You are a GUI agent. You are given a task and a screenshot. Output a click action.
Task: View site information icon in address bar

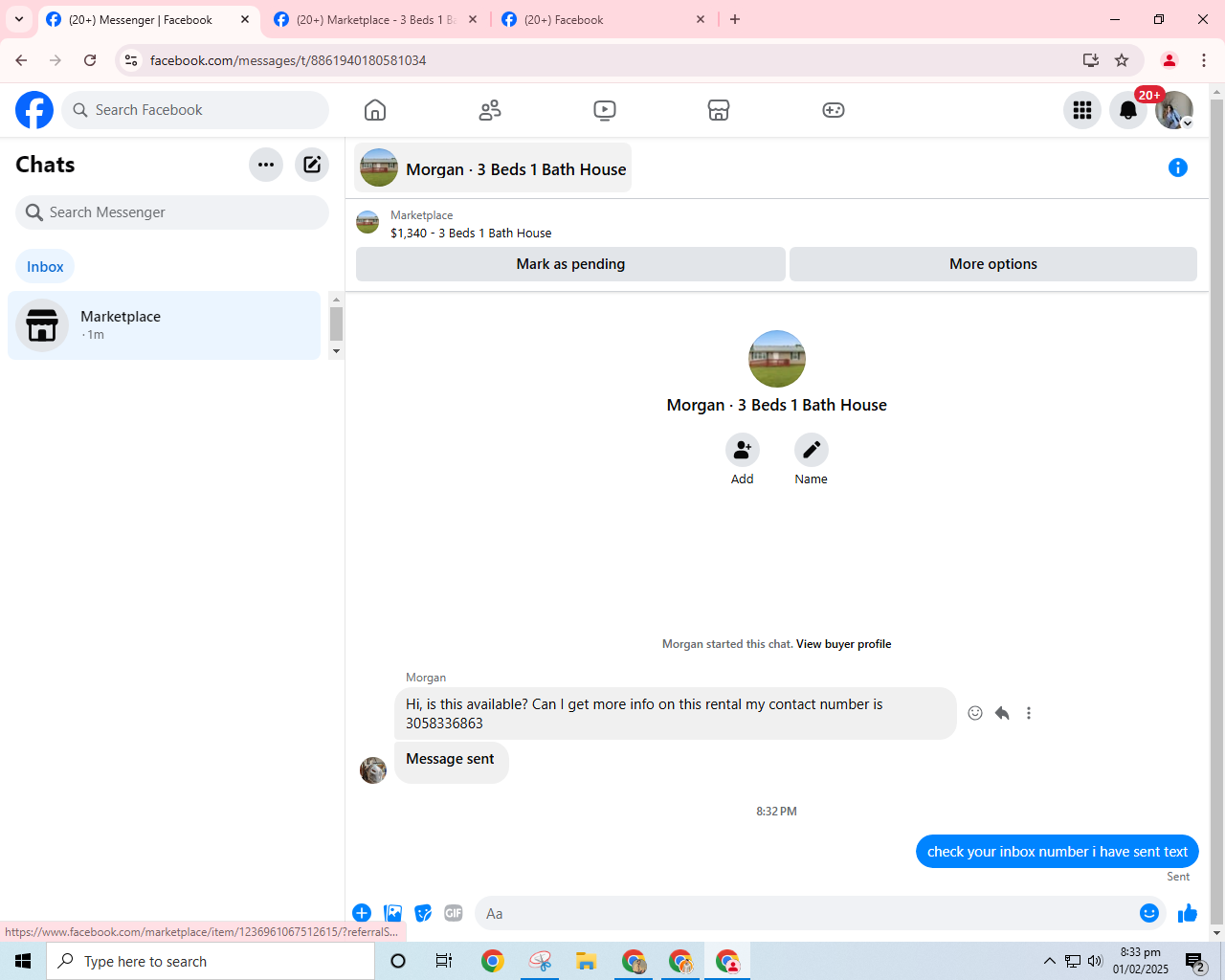click(x=131, y=60)
